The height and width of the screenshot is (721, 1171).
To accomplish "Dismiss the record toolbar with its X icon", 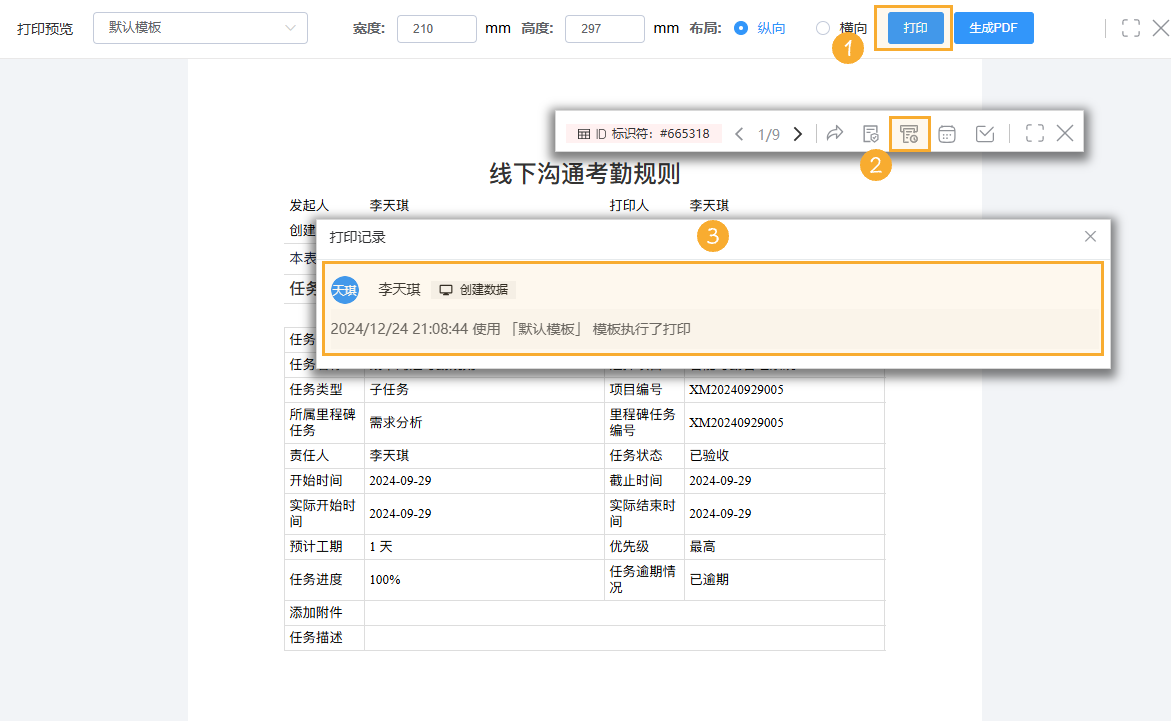I will point(1065,132).
